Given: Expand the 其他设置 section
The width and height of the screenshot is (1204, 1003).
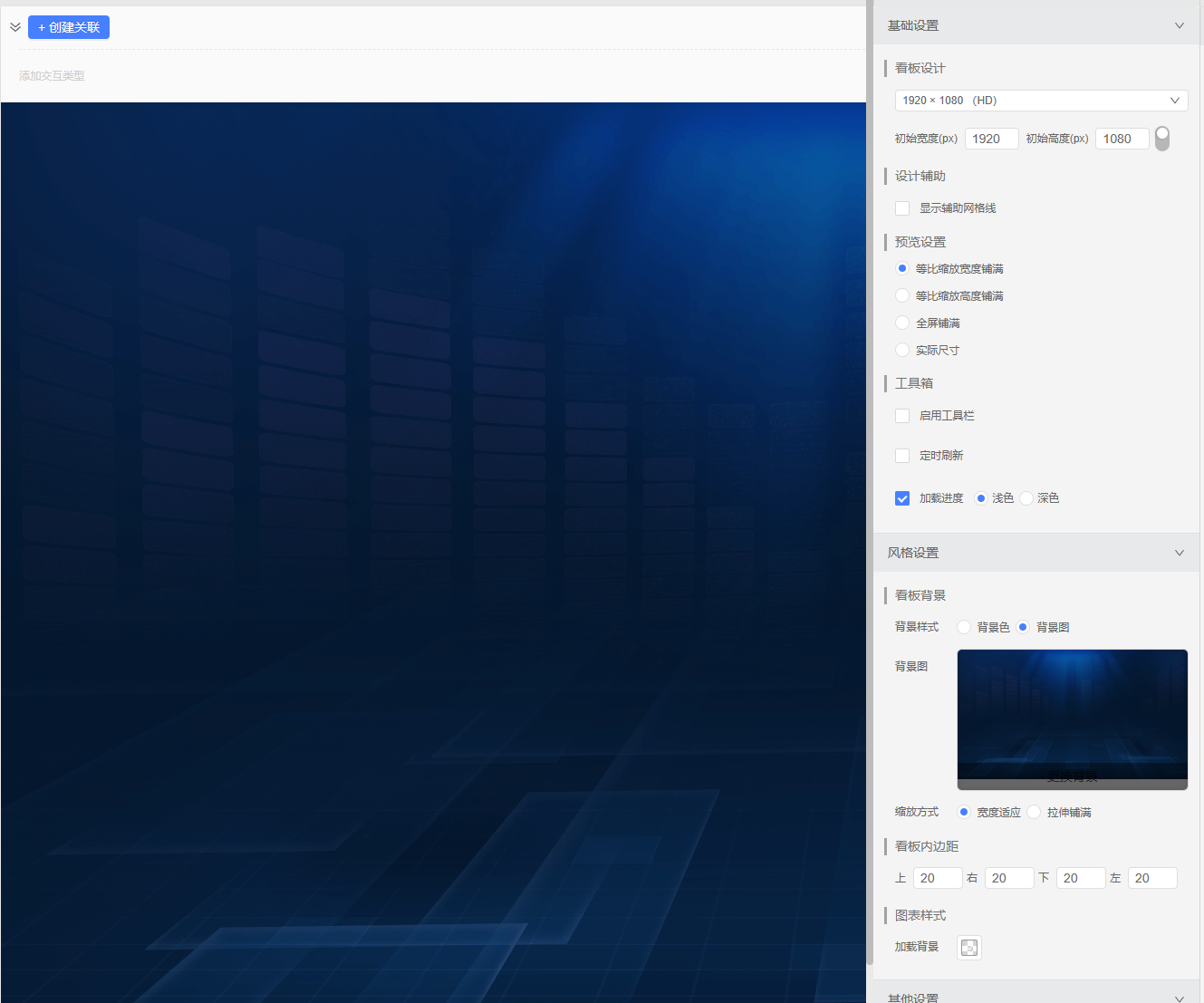Looking at the screenshot, I should point(1179,998).
